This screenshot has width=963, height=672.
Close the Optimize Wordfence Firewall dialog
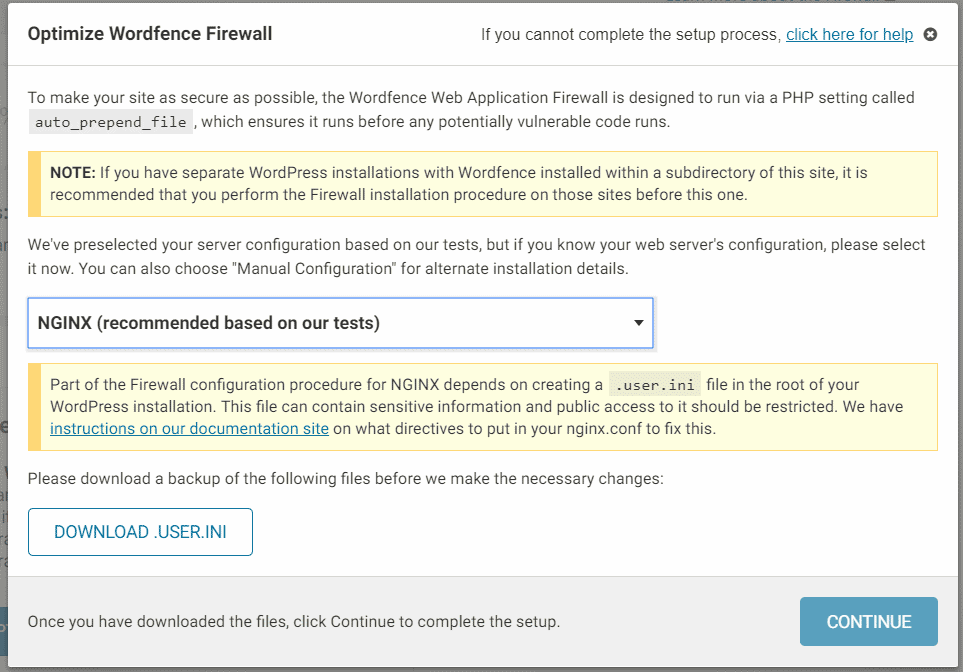click(x=930, y=34)
